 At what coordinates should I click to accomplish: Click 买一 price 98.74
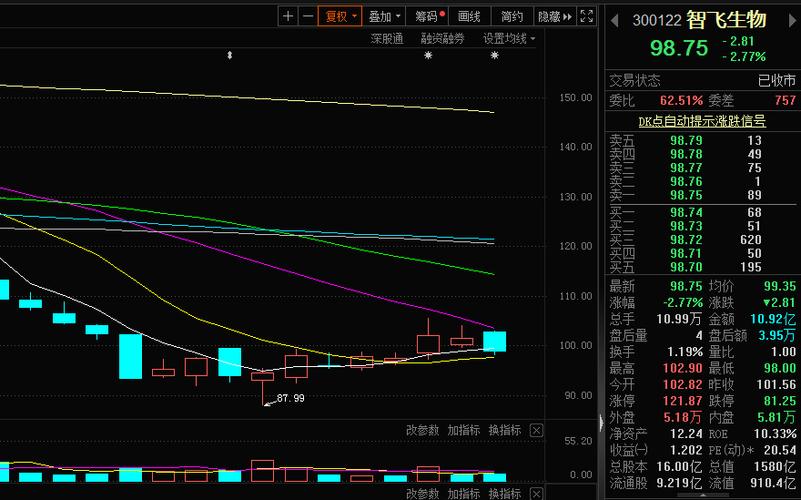(x=686, y=212)
